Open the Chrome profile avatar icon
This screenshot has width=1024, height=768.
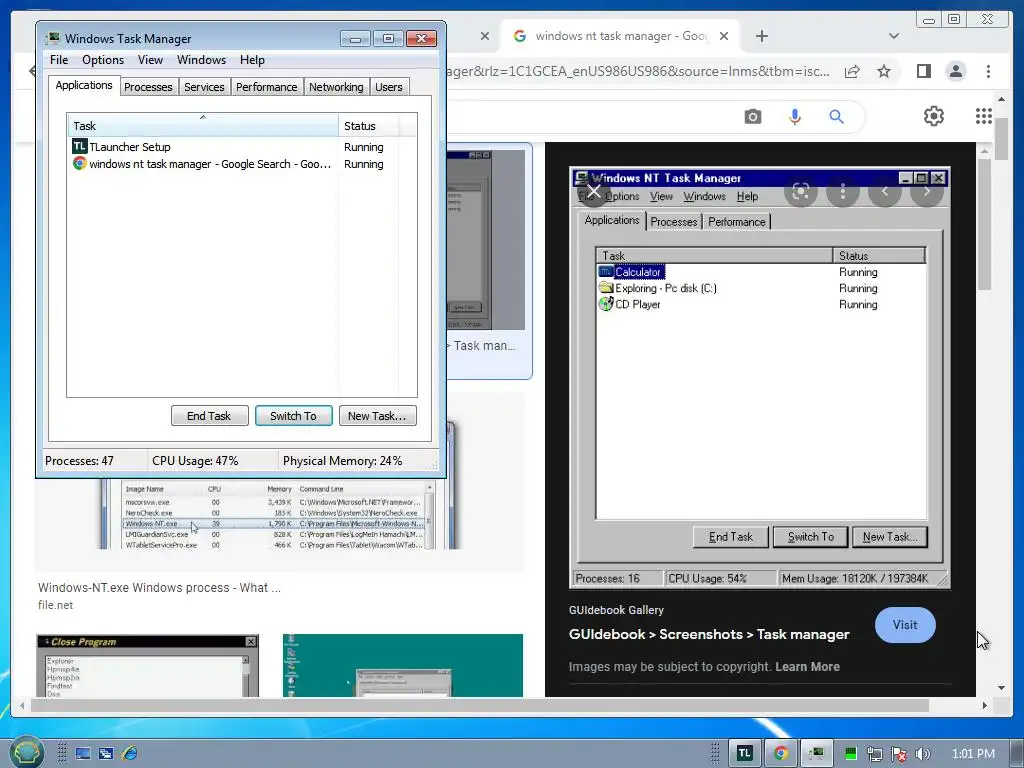click(955, 71)
